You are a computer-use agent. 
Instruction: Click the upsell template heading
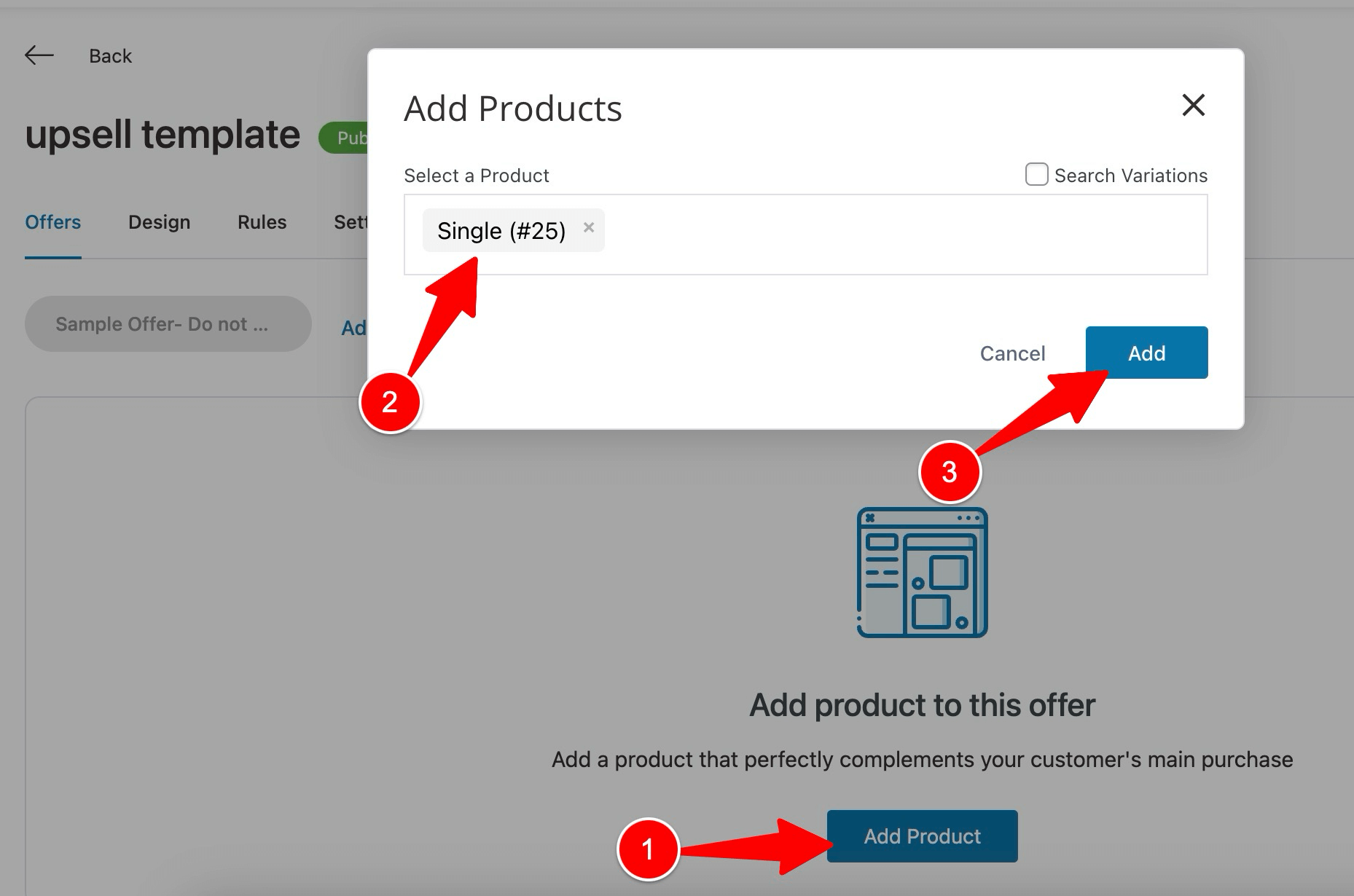[x=163, y=135]
